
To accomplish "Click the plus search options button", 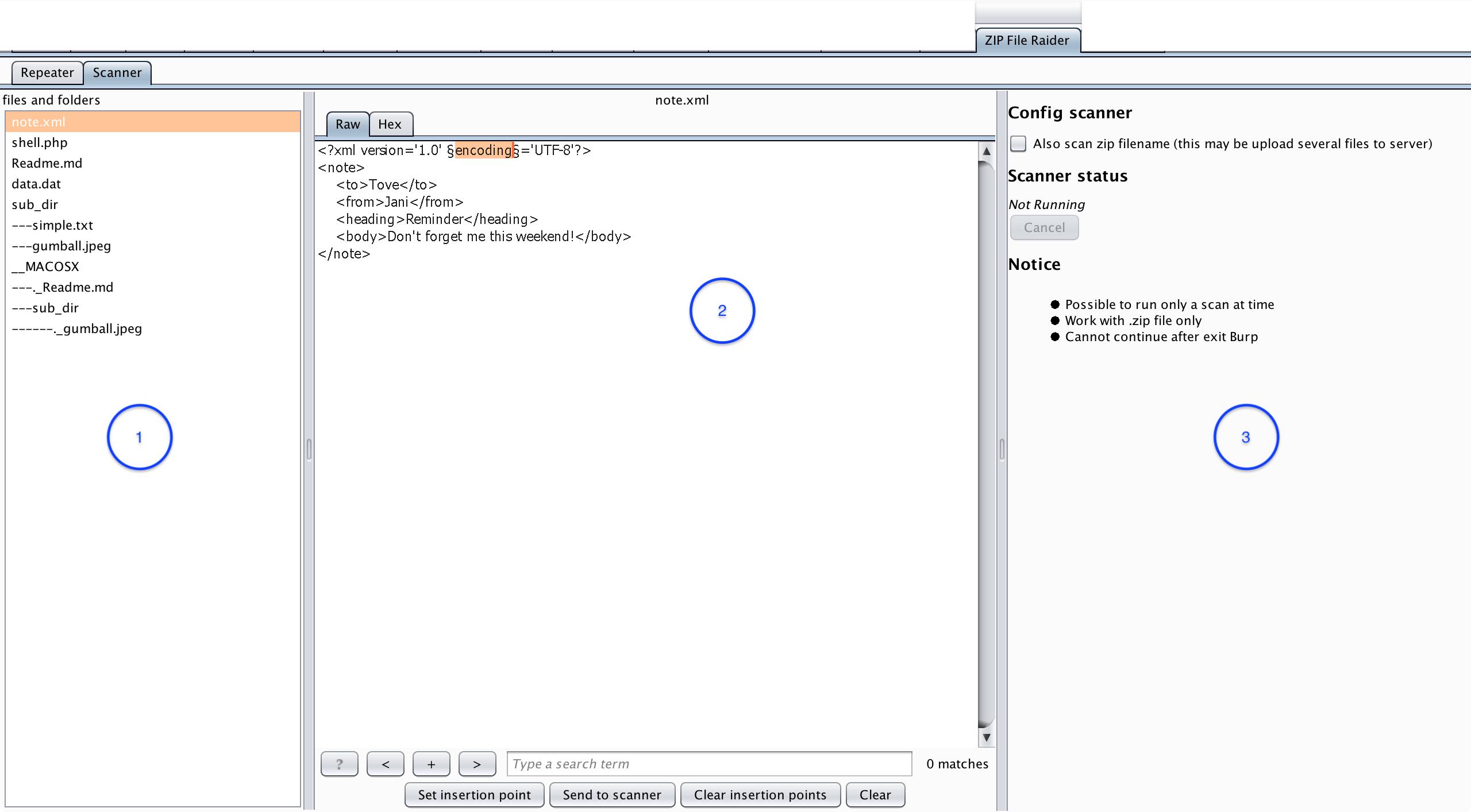I will [x=431, y=764].
